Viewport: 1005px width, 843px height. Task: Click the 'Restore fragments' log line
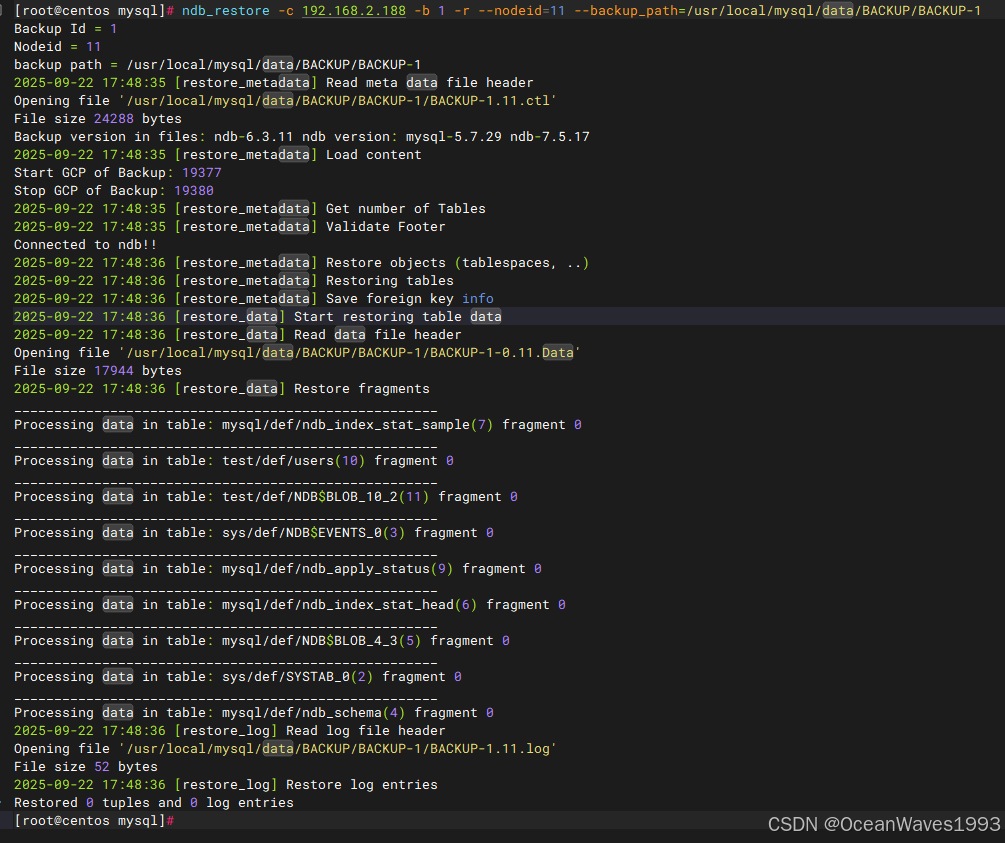222,388
